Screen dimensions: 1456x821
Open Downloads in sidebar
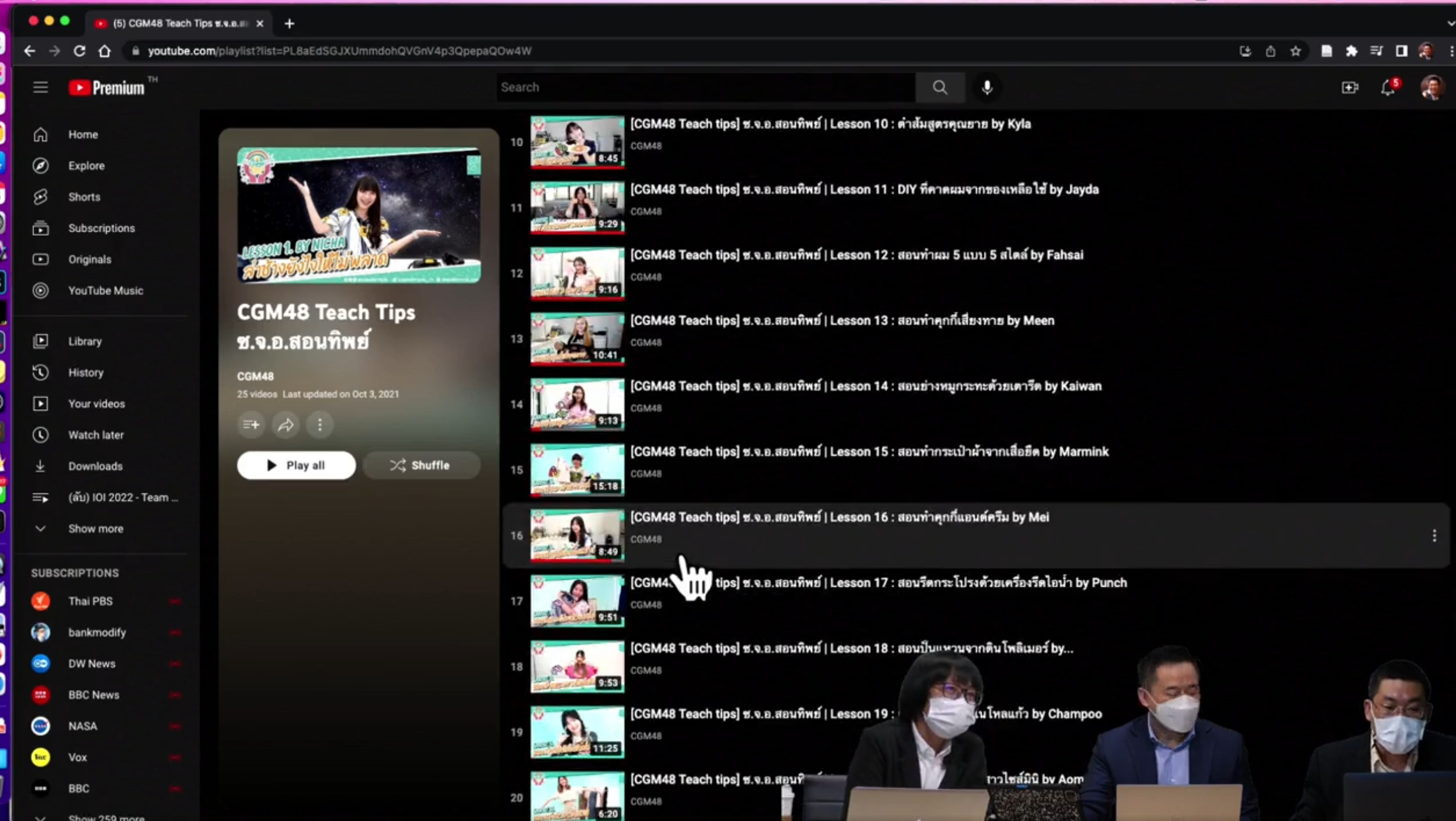point(102,466)
